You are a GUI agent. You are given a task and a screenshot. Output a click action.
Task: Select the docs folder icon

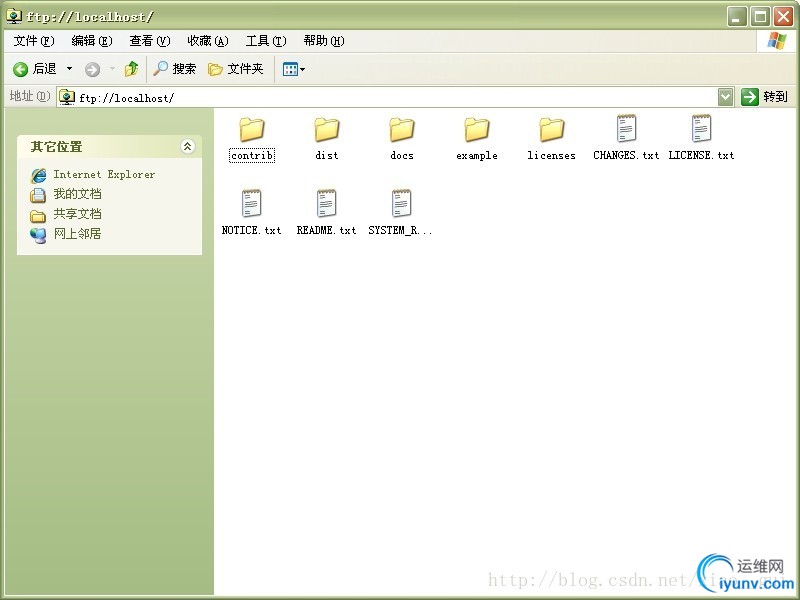(x=402, y=130)
